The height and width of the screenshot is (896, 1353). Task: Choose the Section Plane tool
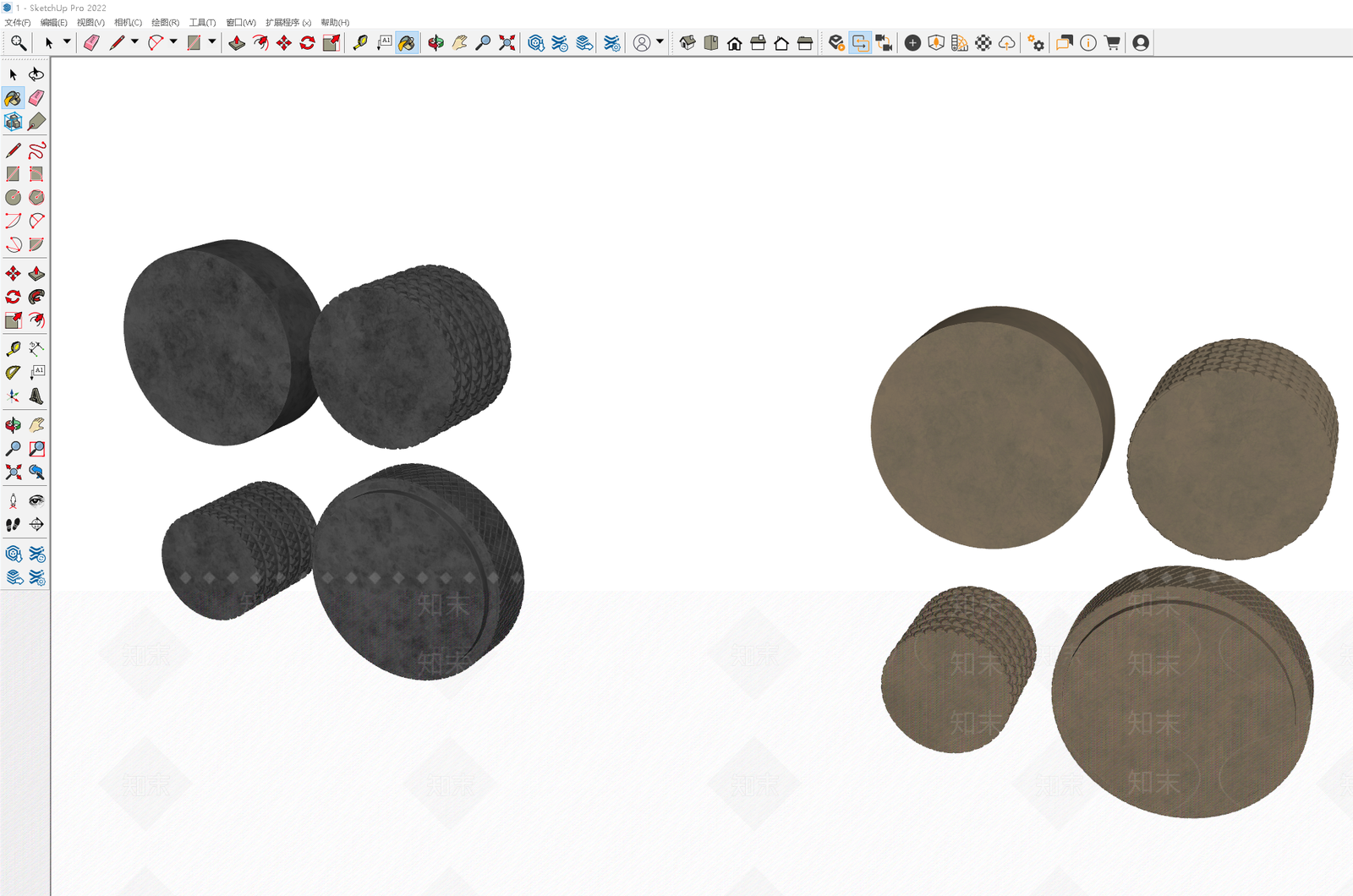pos(36,524)
